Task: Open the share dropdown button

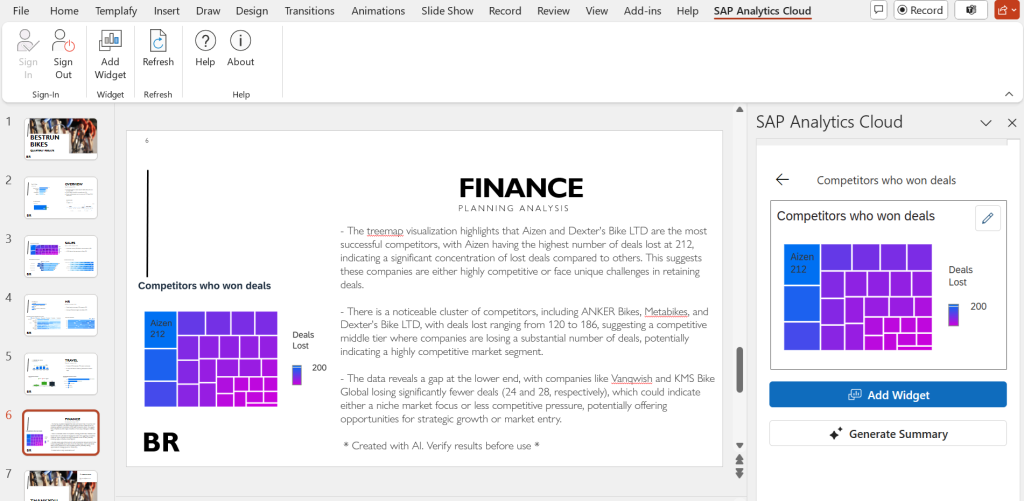Action: click(1008, 10)
